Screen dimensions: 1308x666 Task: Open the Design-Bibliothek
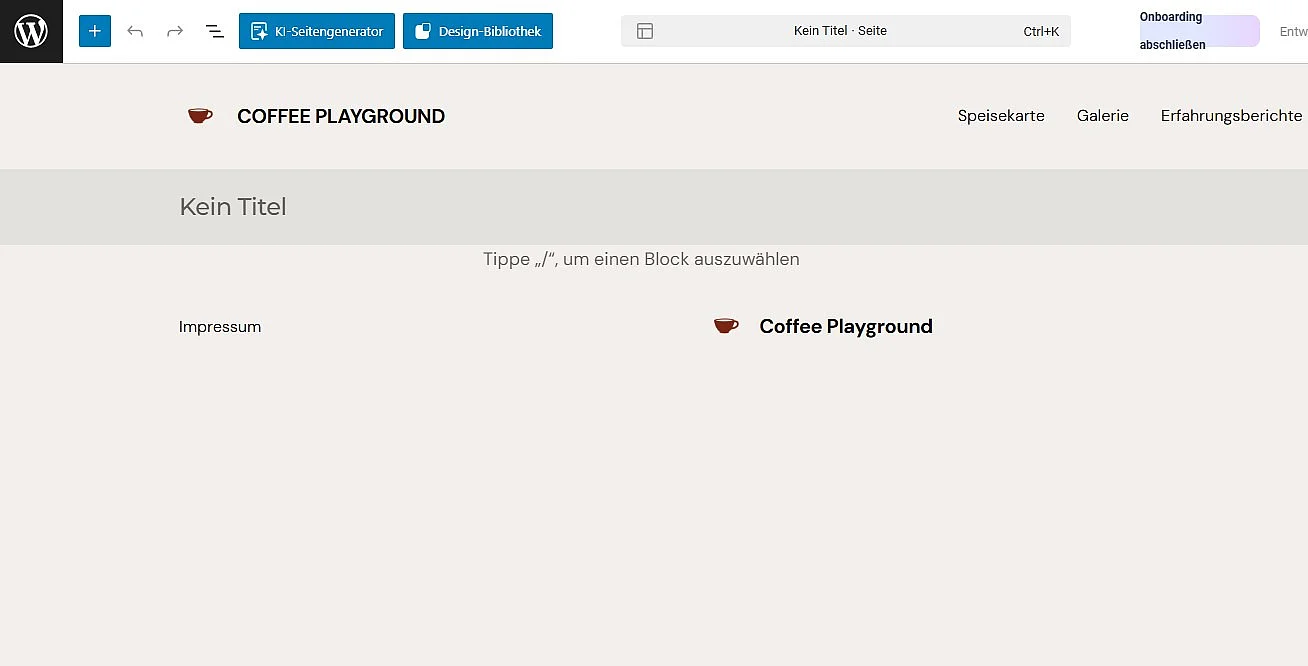pyautogui.click(x=478, y=31)
